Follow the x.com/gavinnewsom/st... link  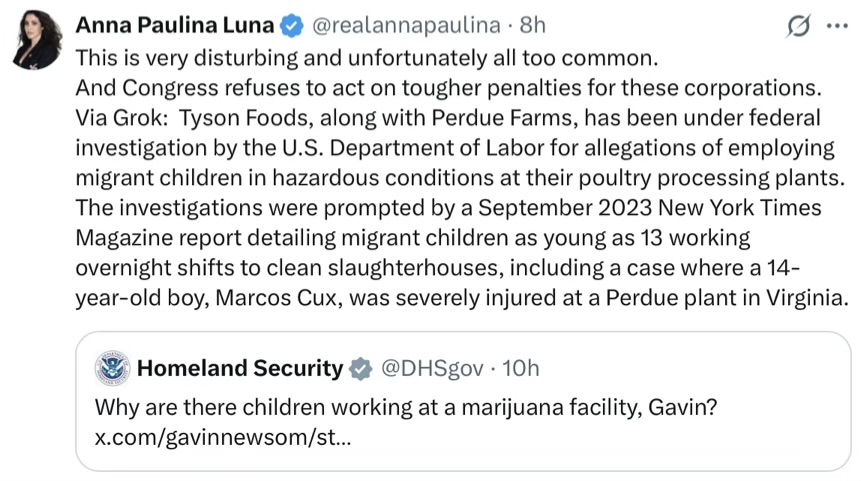222,438
